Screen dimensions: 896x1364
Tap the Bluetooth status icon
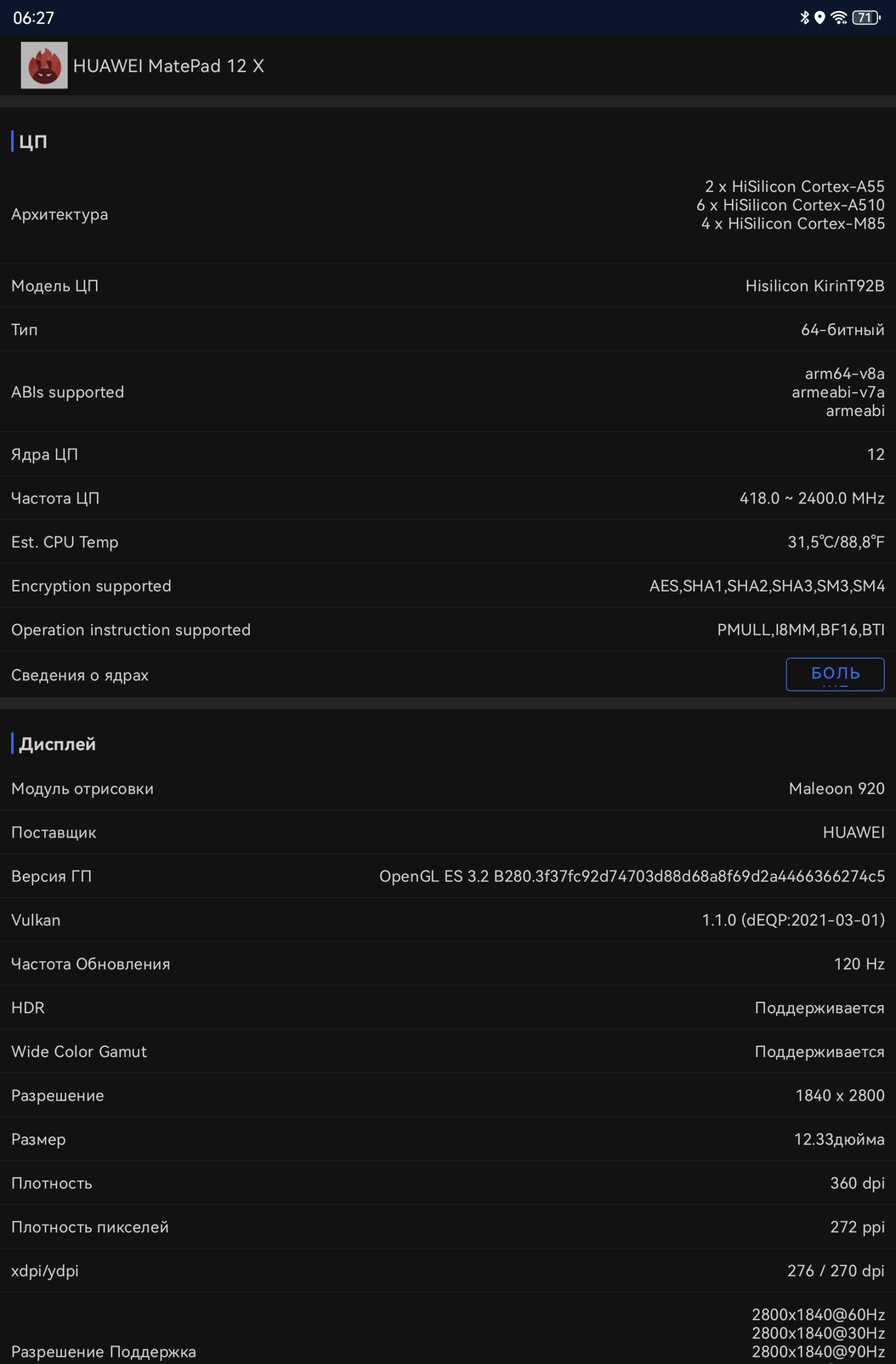coord(804,18)
